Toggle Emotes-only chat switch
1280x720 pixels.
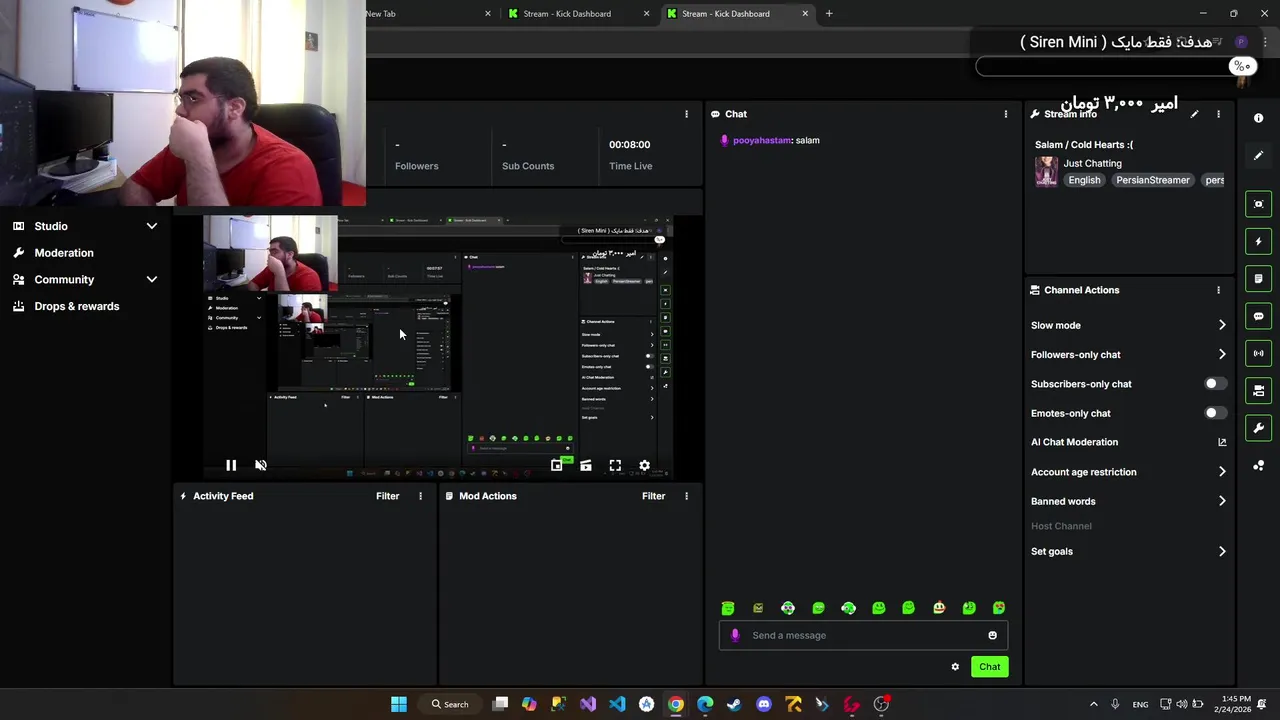point(1214,413)
